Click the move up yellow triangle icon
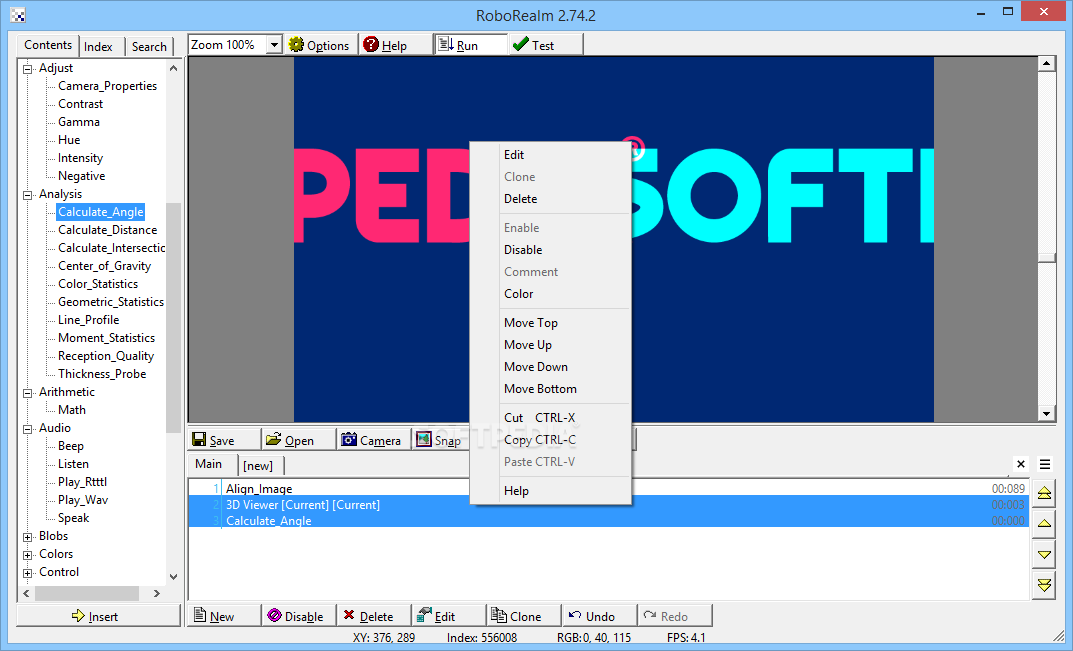 (1044, 524)
